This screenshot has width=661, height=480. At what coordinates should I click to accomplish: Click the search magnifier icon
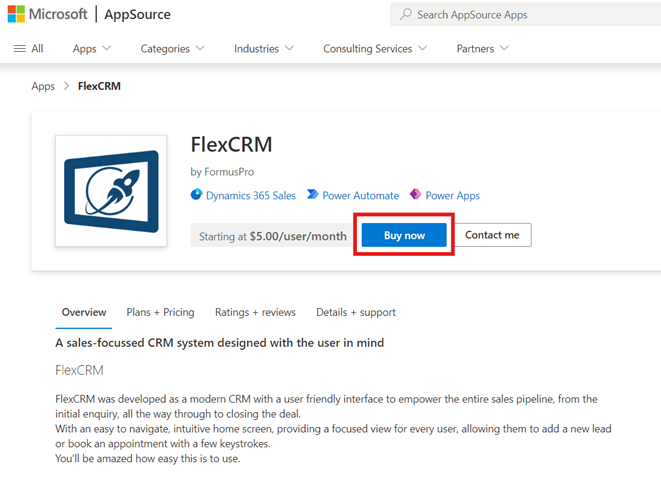(x=405, y=15)
